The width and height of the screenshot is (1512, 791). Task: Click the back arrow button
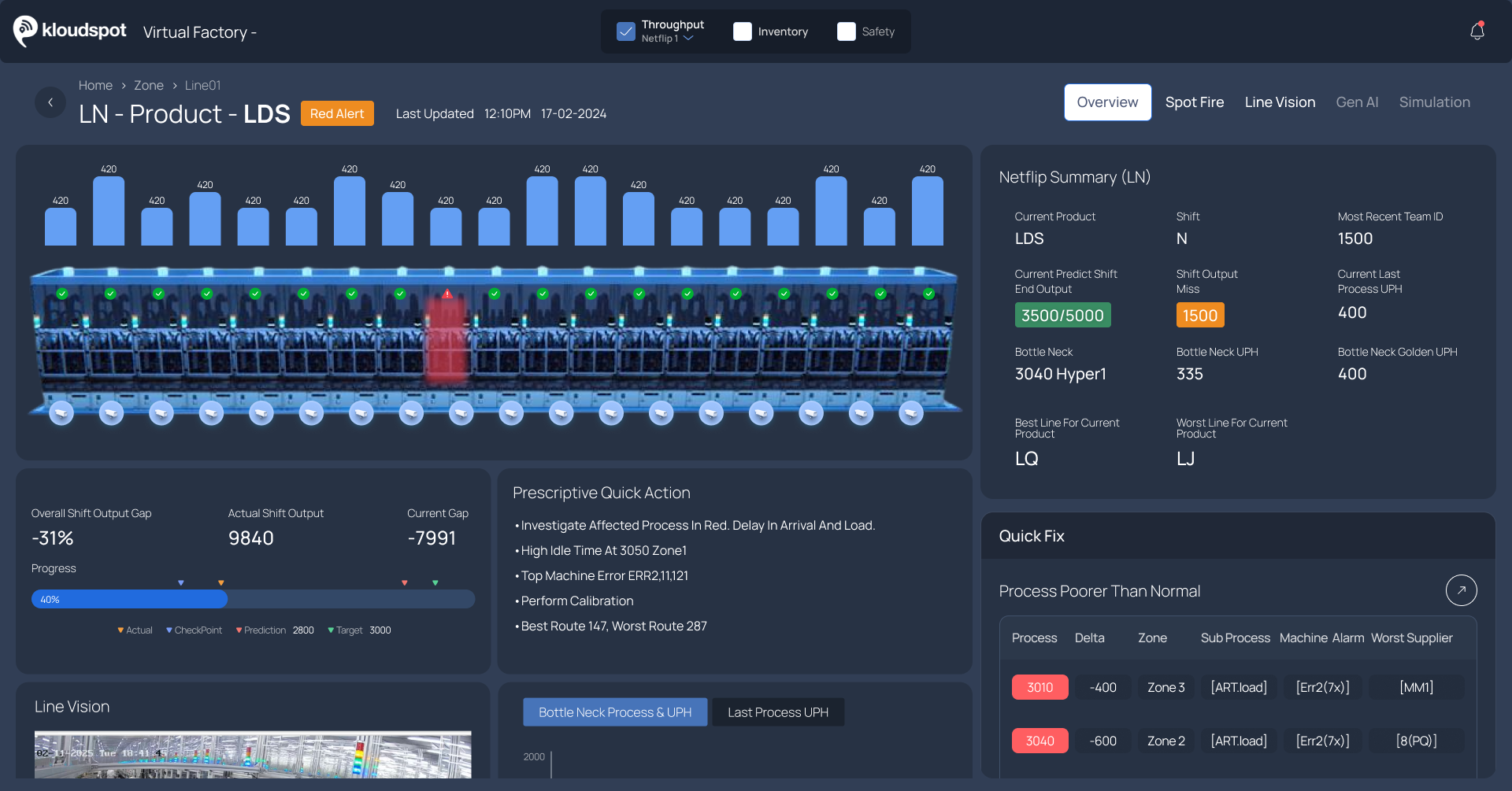(50, 102)
